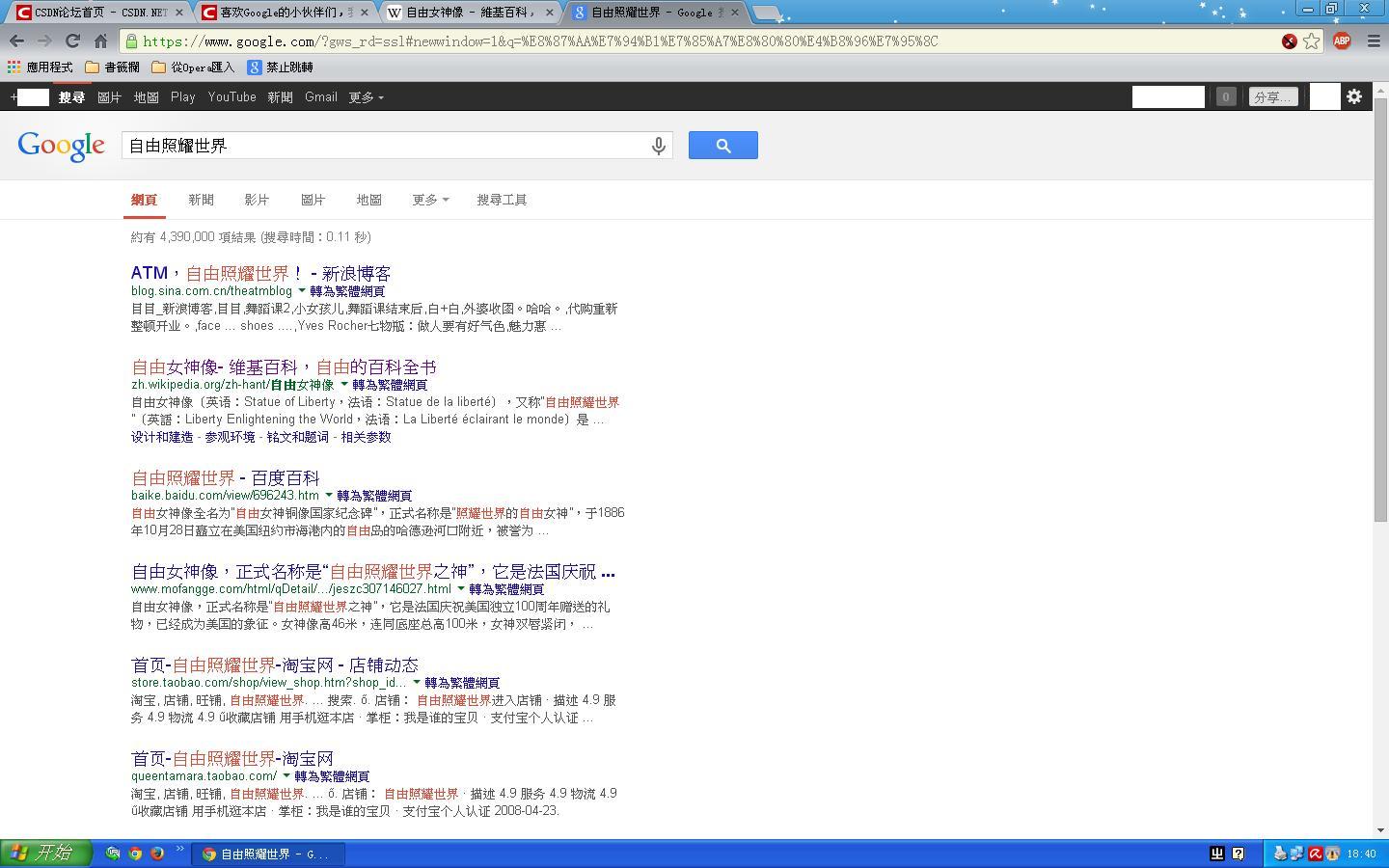
Task: Switch to the 自由女神像 維基百科 tab
Action: coord(470,13)
